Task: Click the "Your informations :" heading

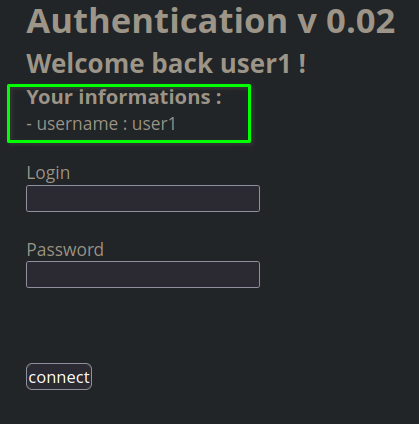Action: (124, 97)
